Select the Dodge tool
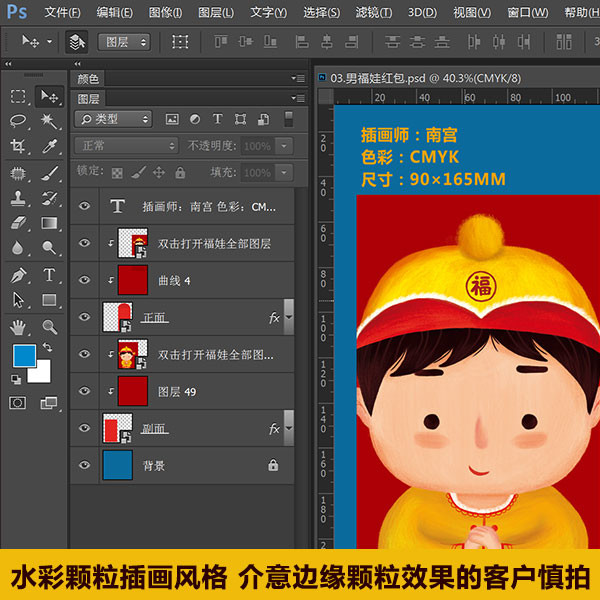 click(49, 248)
